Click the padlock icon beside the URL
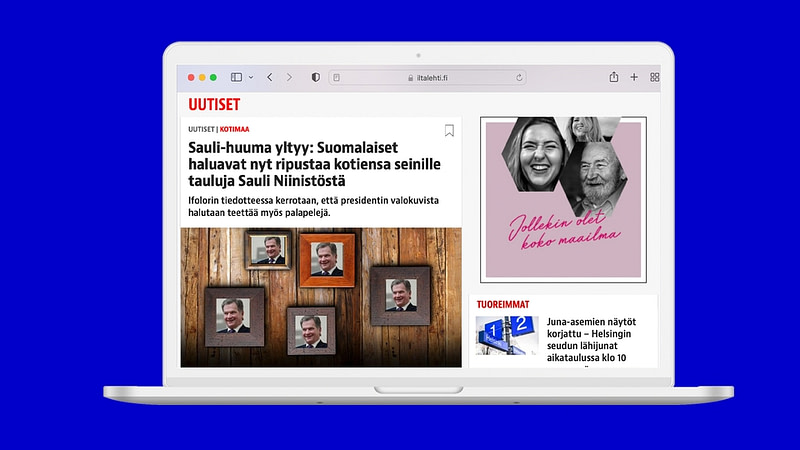 [411, 78]
